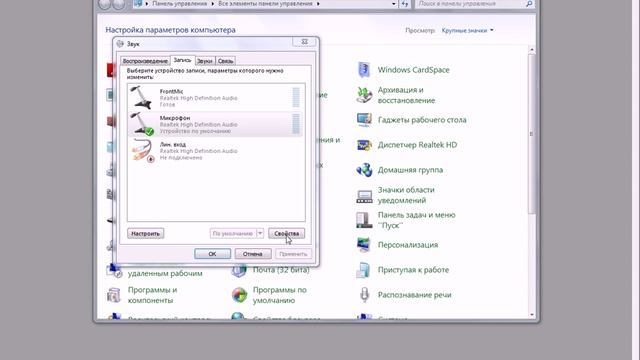Image resolution: width=640 pixels, height=360 pixels.
Task: Click Персонализация label
Action: tap(408, 245)
